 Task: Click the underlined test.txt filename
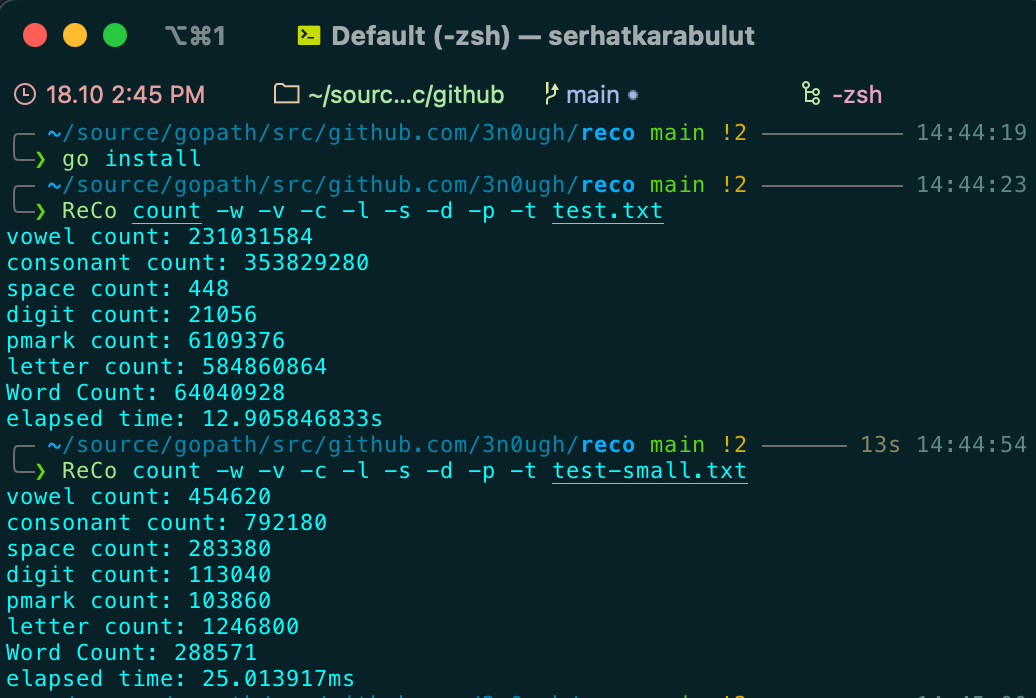(x=607, y=211)
